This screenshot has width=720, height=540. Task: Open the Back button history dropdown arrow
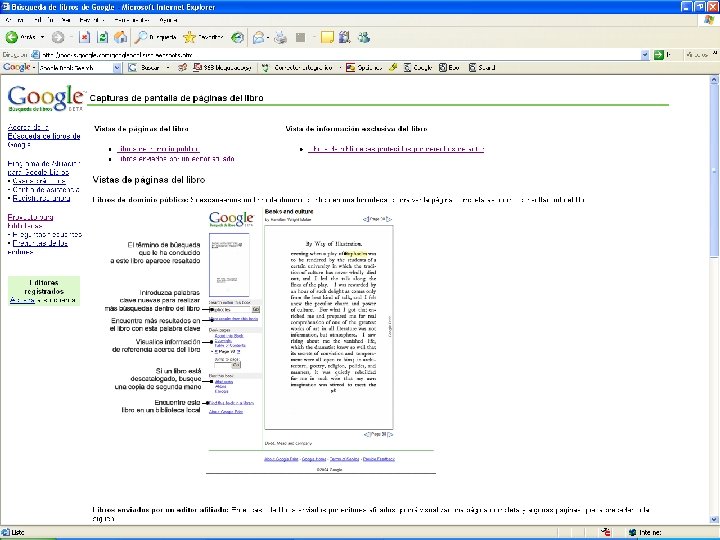click(43, 37)
